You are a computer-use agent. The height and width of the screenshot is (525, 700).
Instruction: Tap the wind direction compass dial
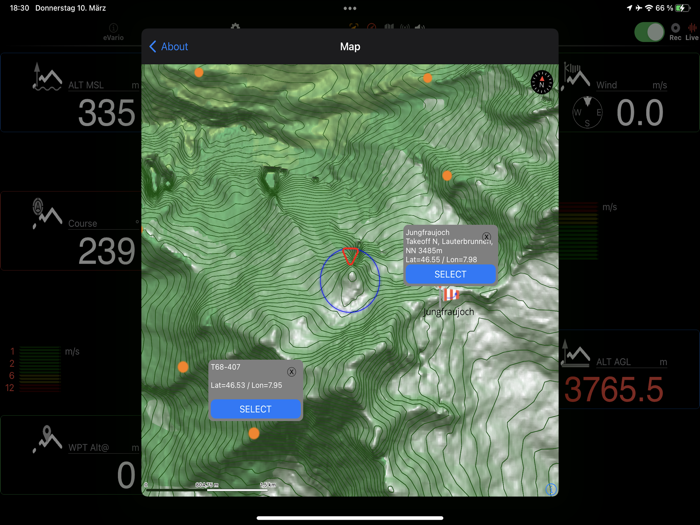click(588, 112)
